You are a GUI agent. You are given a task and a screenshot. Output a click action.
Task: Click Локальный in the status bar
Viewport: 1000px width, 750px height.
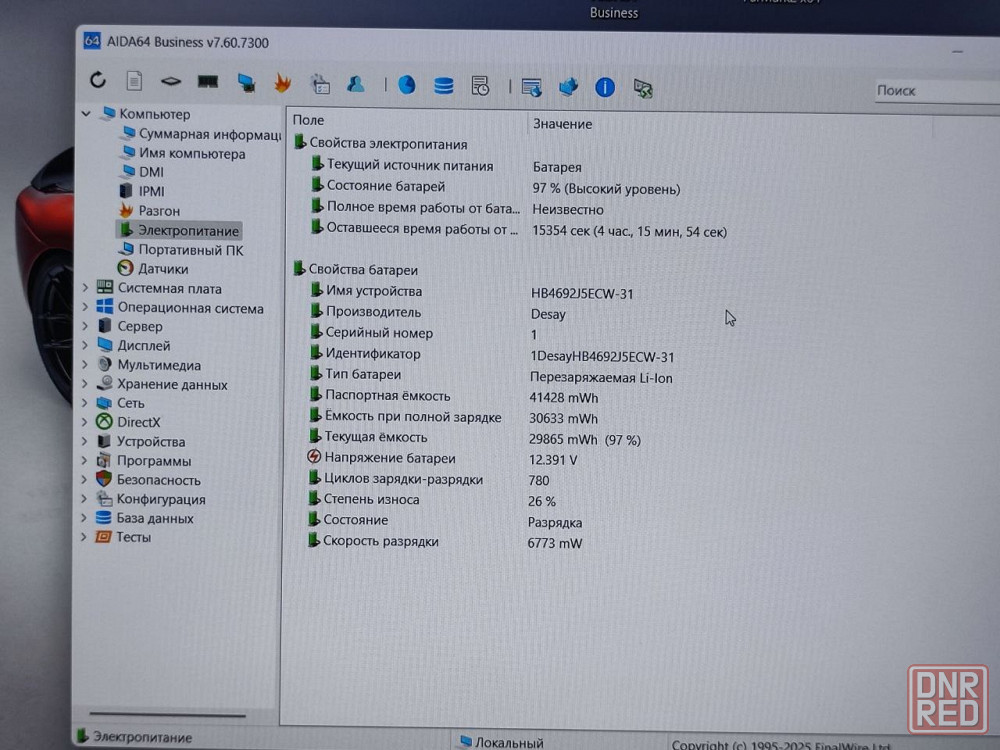tap(502, 742)
